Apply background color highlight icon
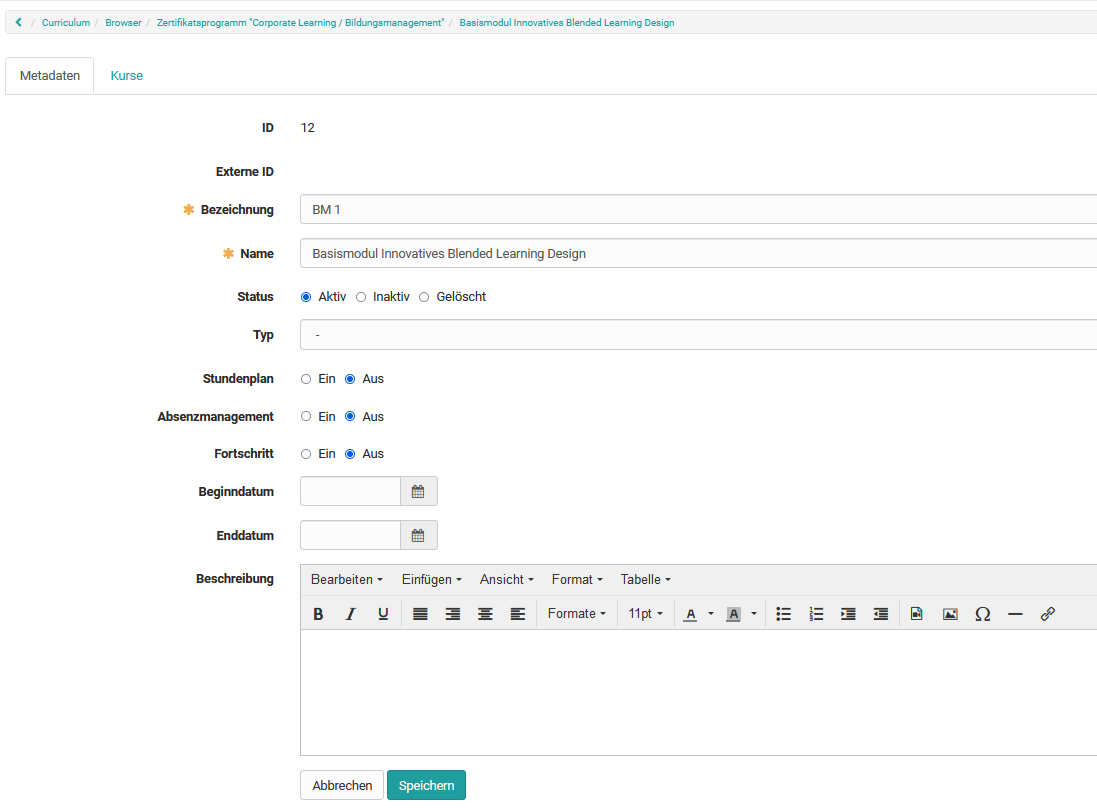The height and width of the screenshot is (811, 1097). (x=733, y=614)
